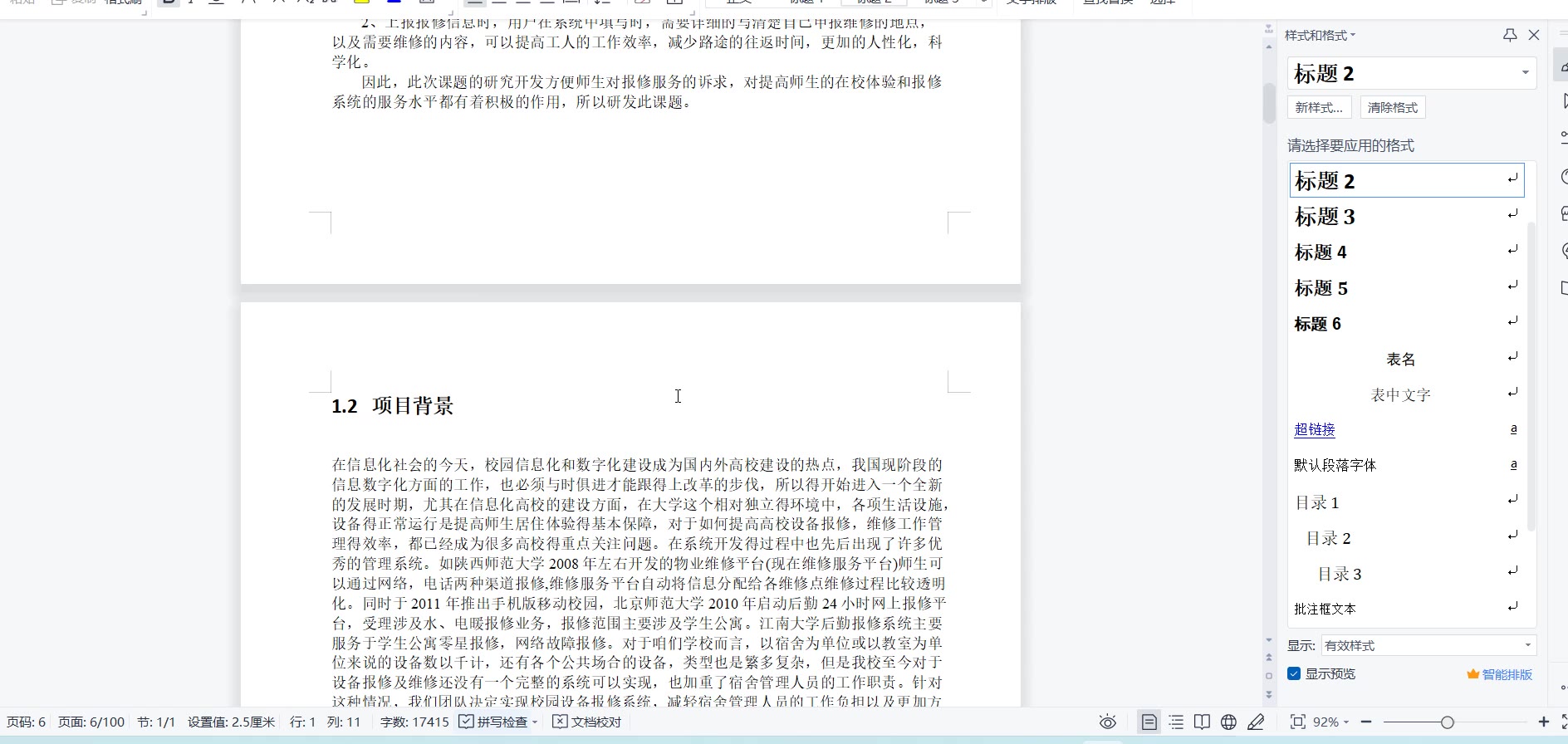This screenshot has width=1568, height=744.
Task: Click the 设置值: 2.5厘米 status entry
Action: 231,722
